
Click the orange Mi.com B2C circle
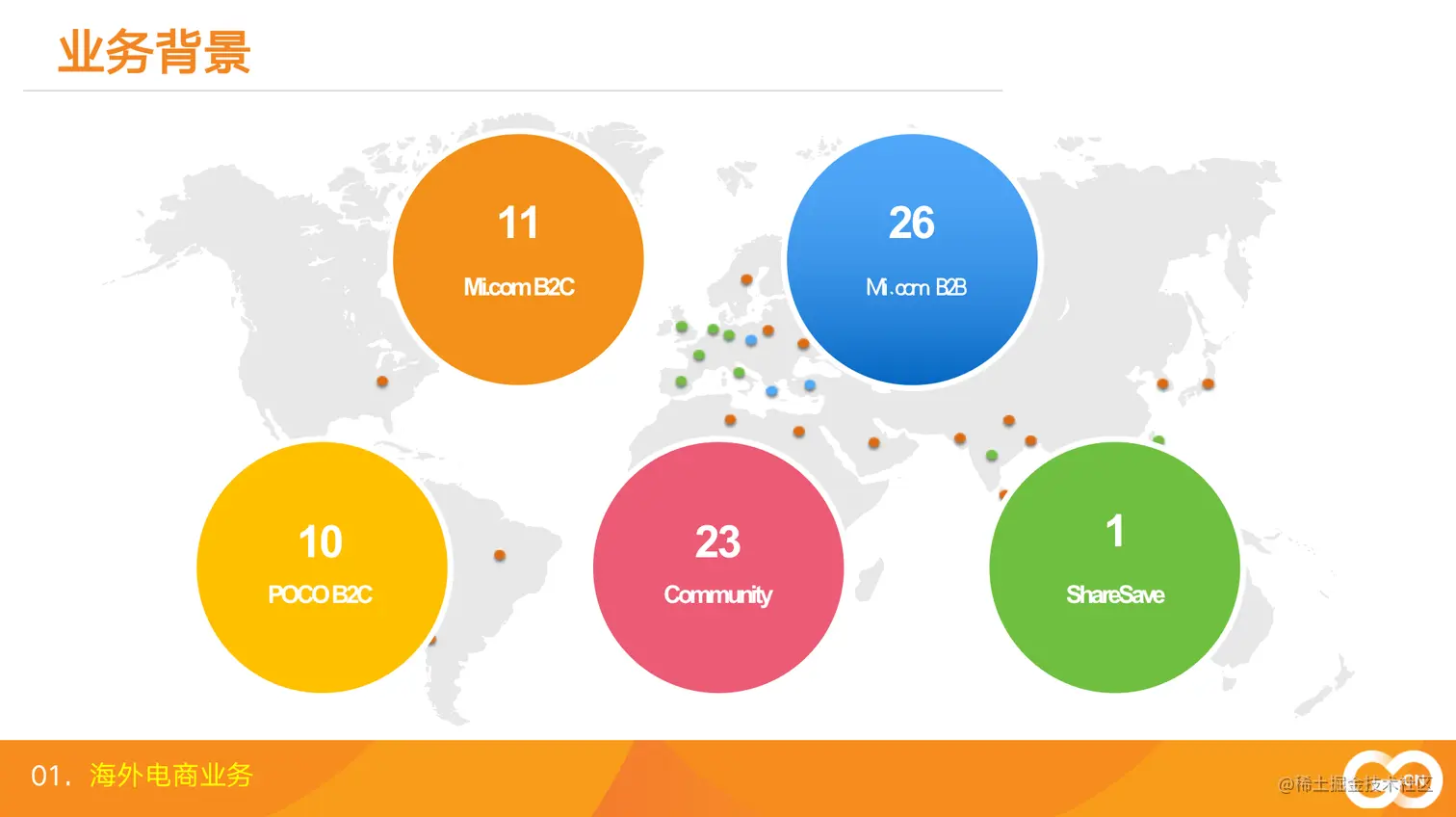[518, 259]
